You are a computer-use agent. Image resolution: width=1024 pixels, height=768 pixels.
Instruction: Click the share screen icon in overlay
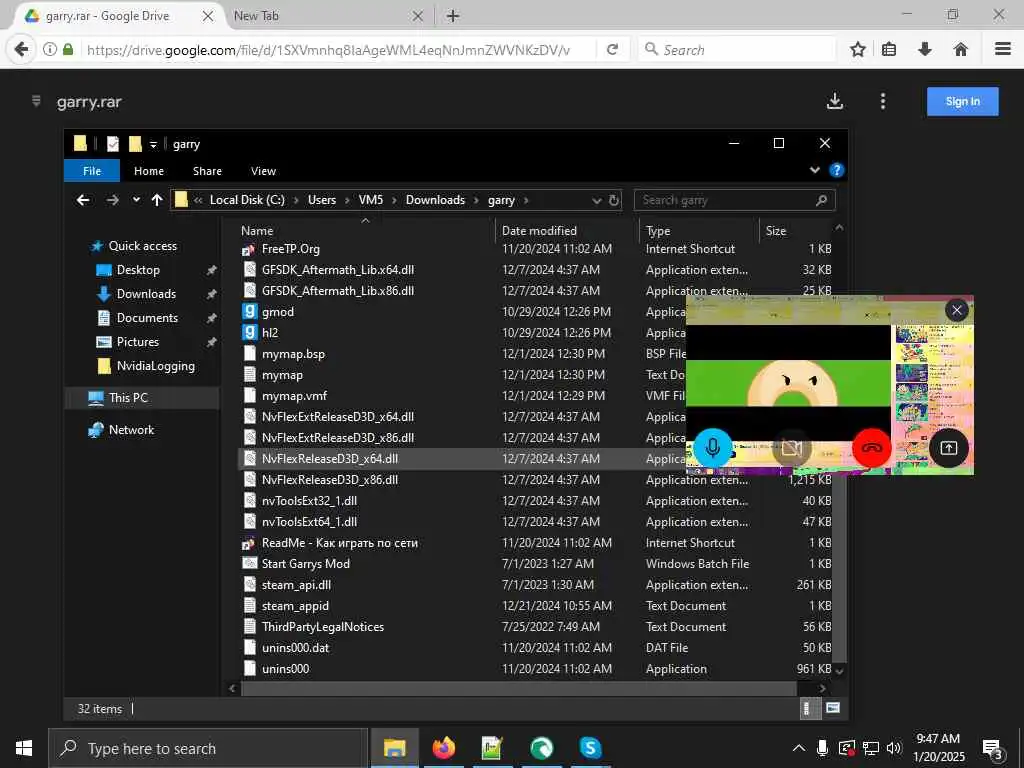point(948,448)
